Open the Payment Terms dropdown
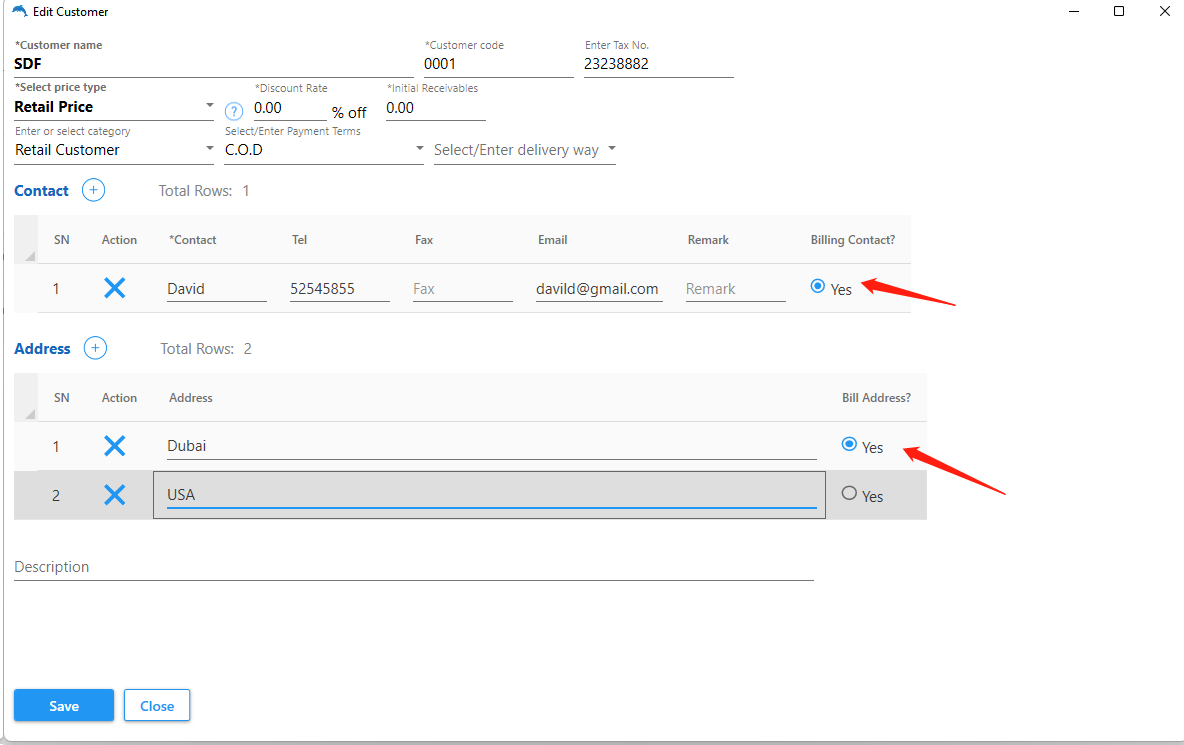 pyautogui.click(x=419, y=149)
